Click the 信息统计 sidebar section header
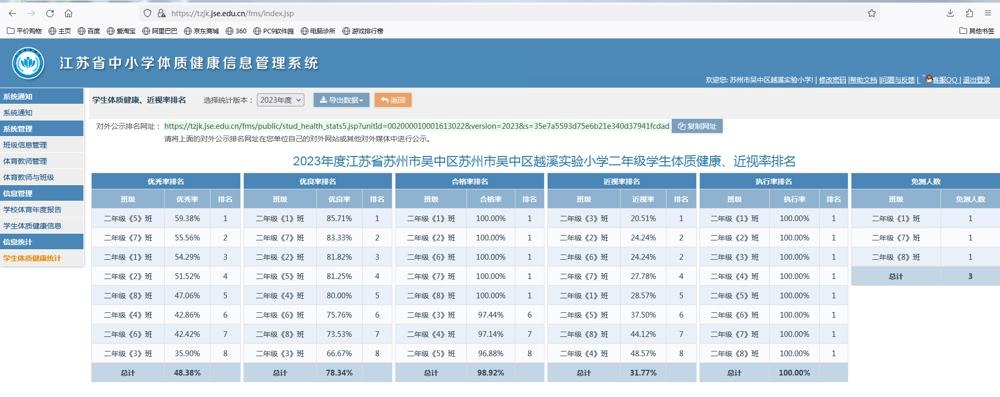 point(41,242)
